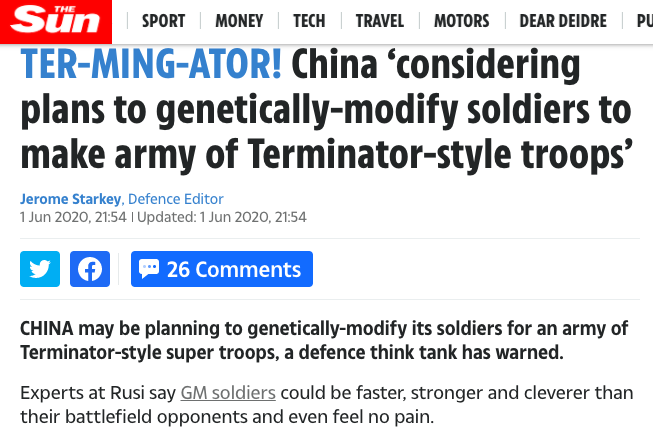Share article via Twitter icon

(40, 269)
